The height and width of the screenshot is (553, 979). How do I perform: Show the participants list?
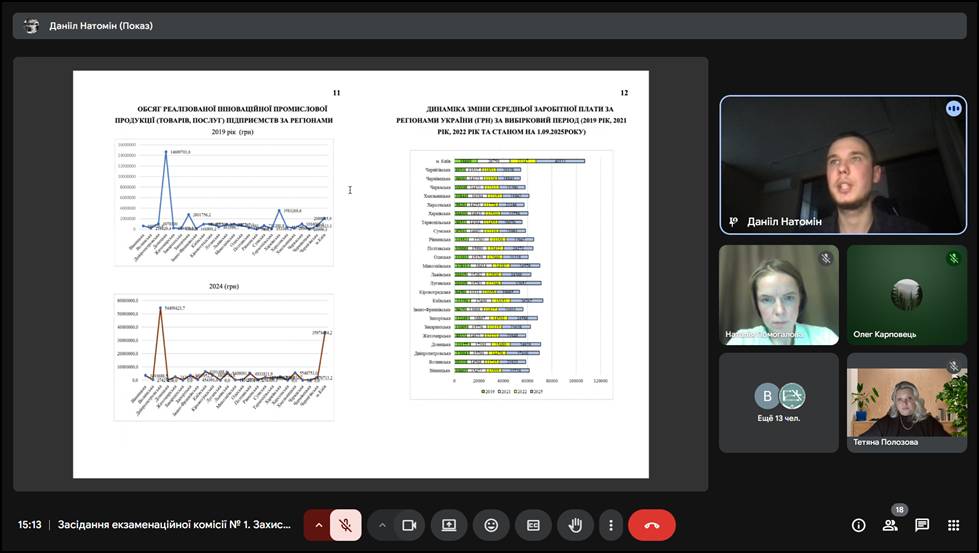890,525
